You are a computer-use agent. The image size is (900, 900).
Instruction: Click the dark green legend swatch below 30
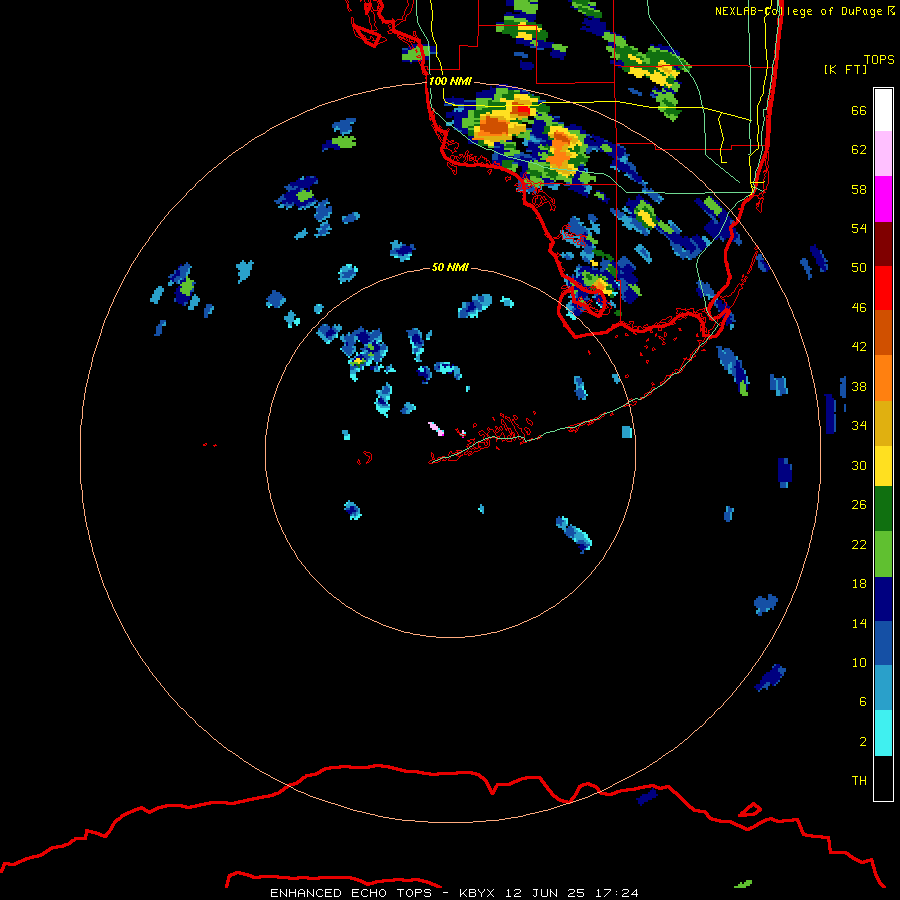(x=883, y=509)
